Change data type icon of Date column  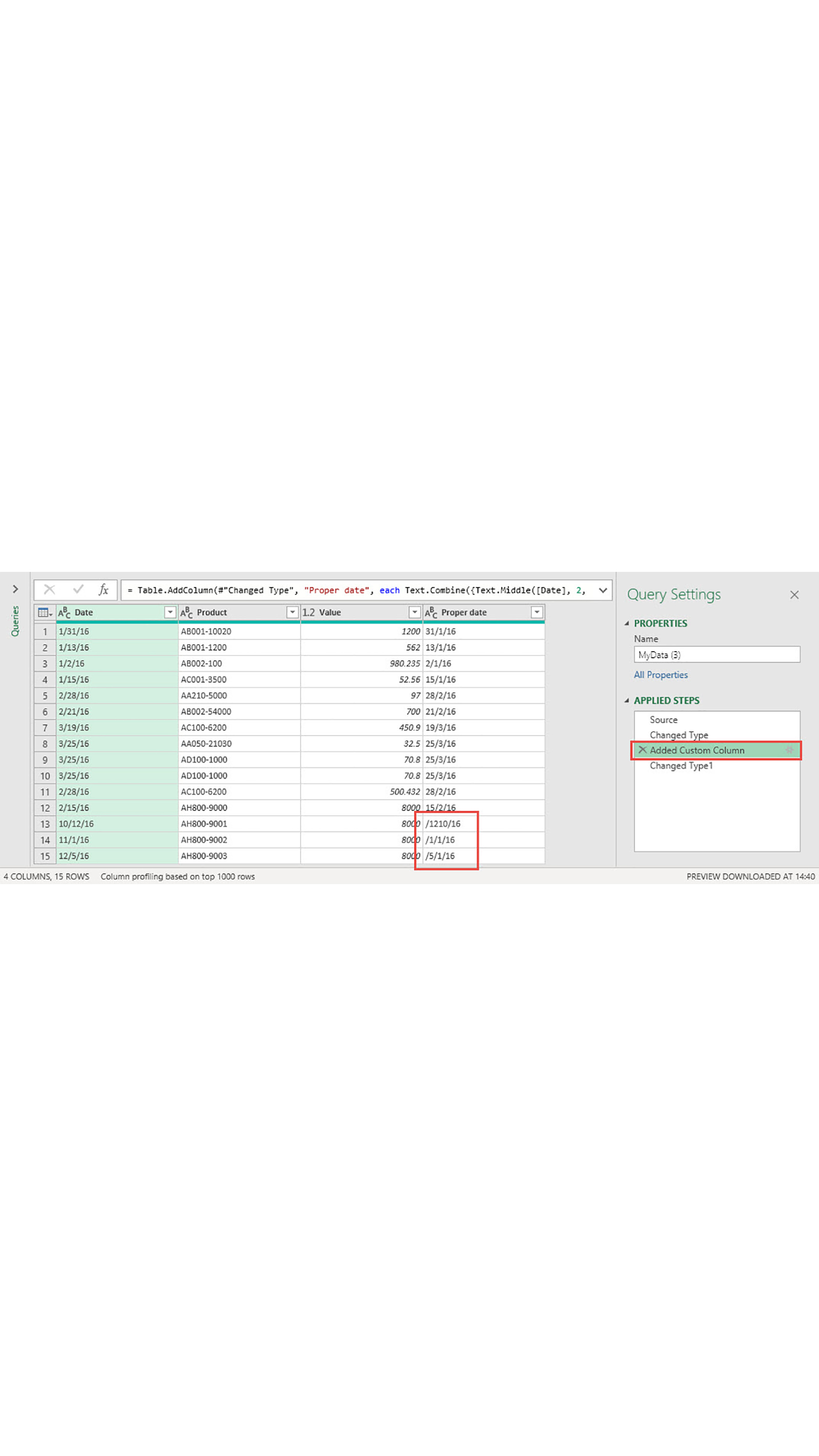(64, 612)
